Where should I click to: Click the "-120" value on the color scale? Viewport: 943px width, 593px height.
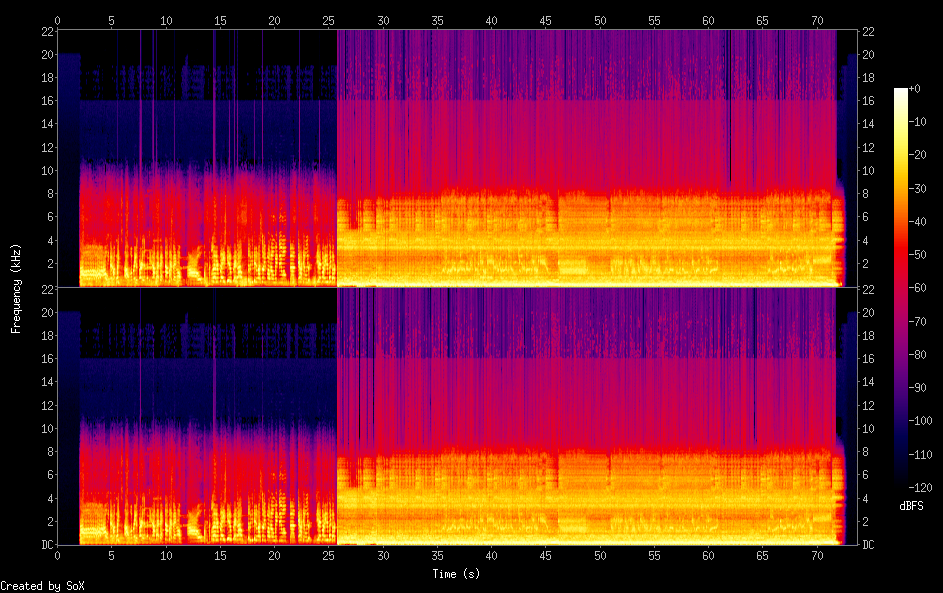[921, 487]
